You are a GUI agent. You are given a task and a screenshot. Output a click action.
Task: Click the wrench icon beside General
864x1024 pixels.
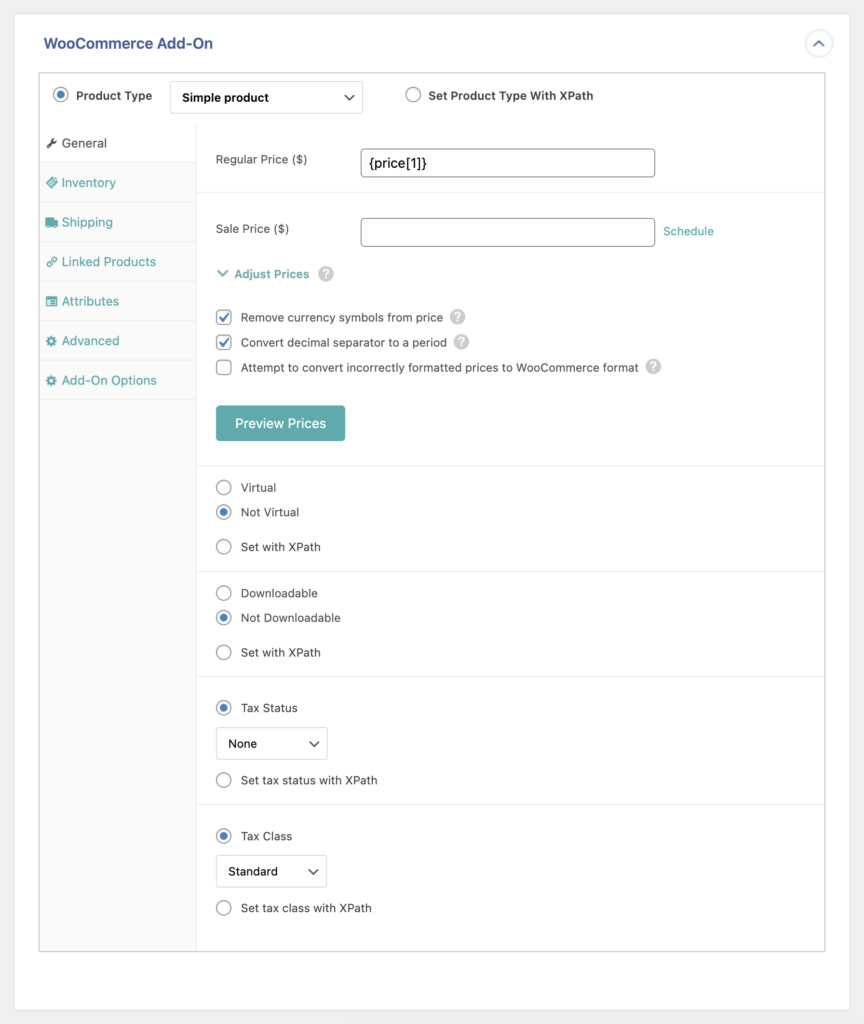click(52, 142)
